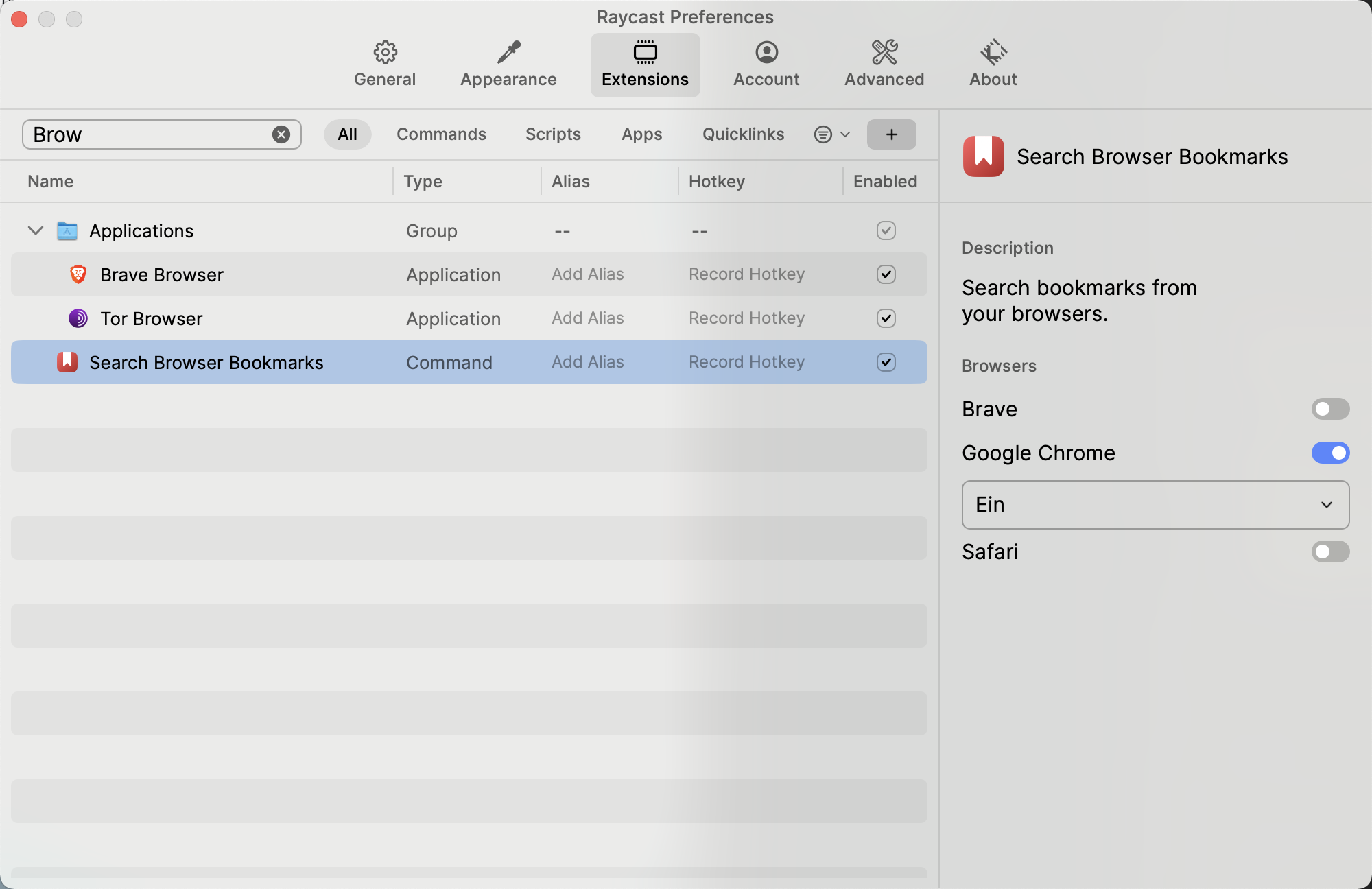Collapse the Applications group
The width and height of the screenshot is (1372, 889).
click(x=35, y=230)
